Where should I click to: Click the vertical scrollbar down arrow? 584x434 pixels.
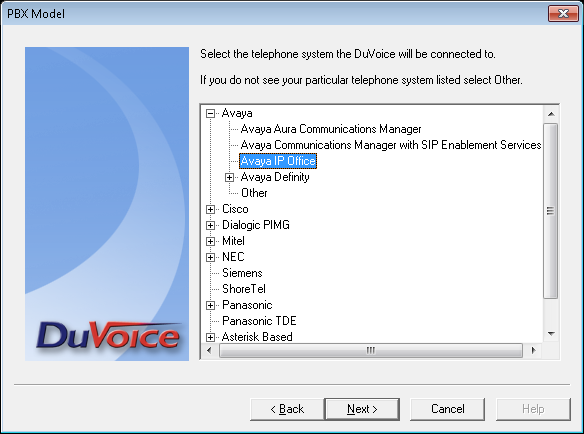click(551, 334)
